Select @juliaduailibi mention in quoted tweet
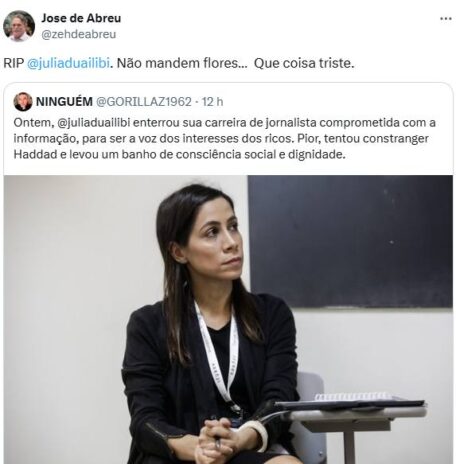The width and height of the screenshot is (456, 464). [x=94, y=123]
